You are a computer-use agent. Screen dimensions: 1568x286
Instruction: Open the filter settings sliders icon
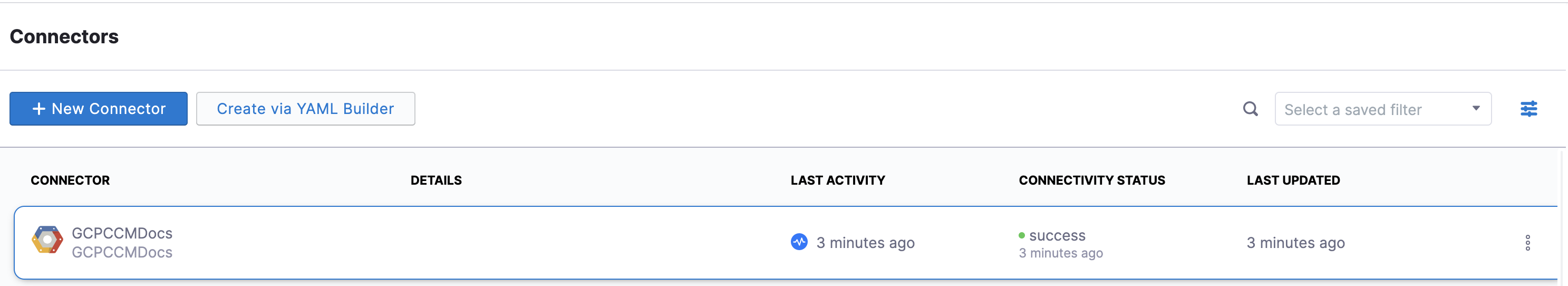coord(1528,109)
